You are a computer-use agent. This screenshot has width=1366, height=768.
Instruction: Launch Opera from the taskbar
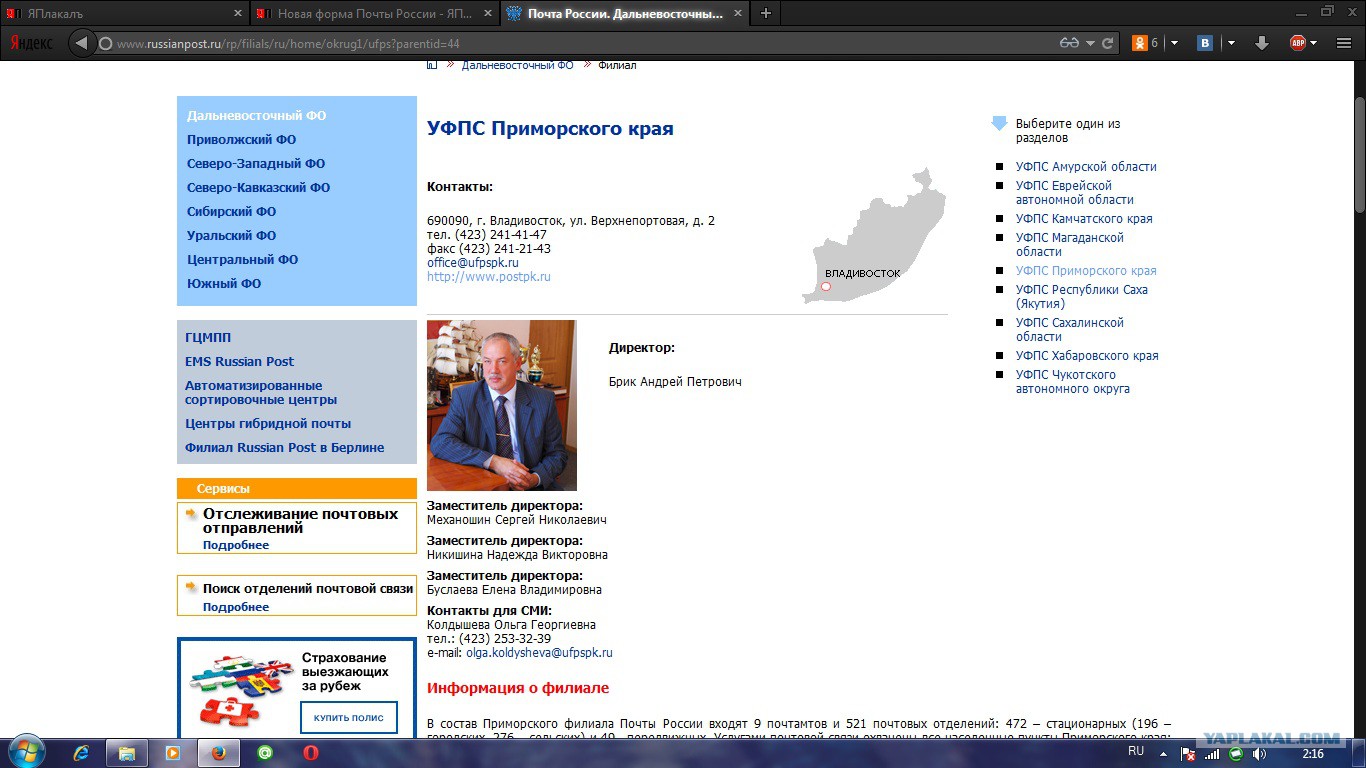(x=311, y=753)
